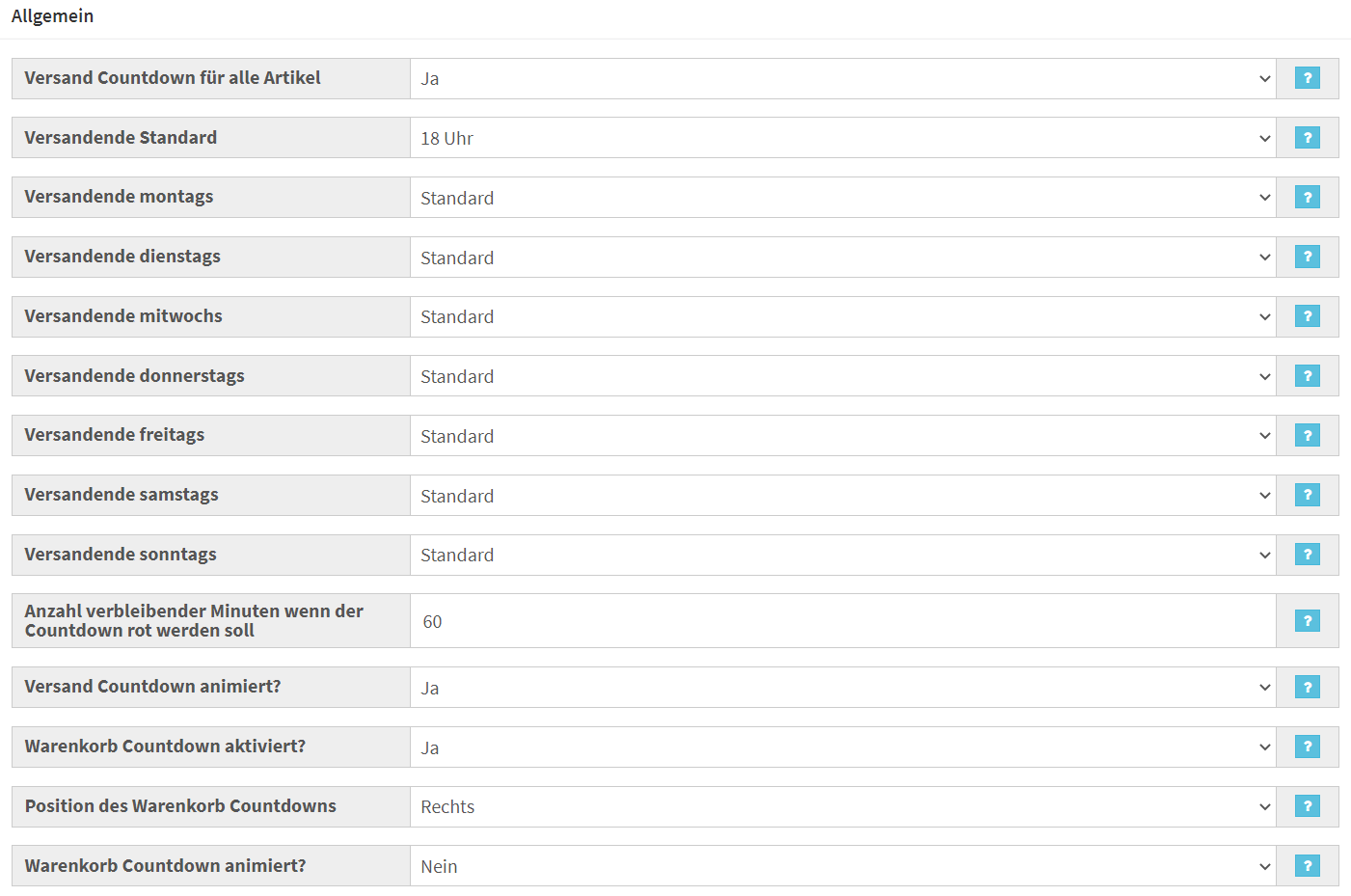Click help icon for Versand Countdown für alle Artikel
This screenshot has width=1351, height=896.
[1307, 78]
